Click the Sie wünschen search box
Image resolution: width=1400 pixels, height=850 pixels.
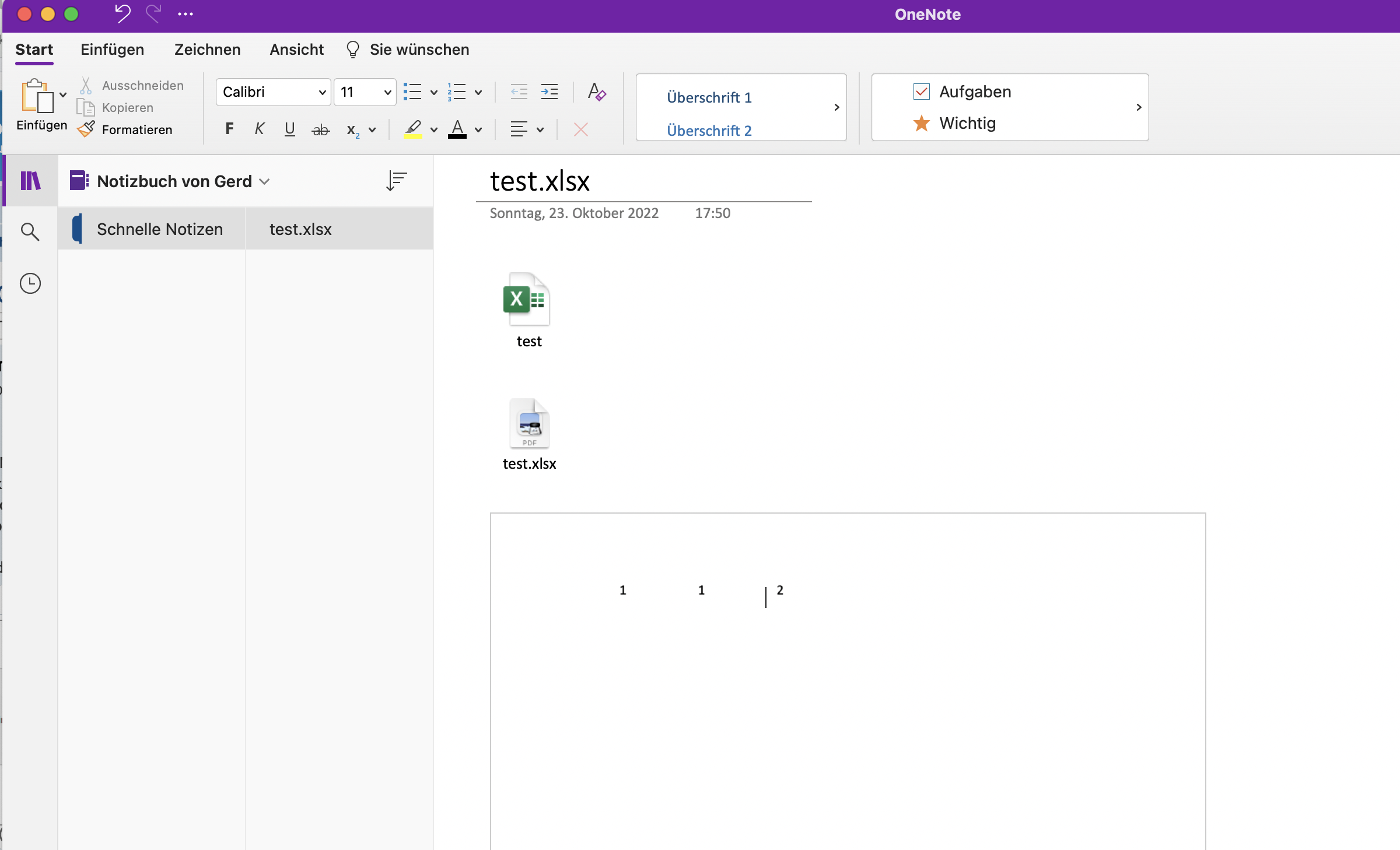click(419, 50)
